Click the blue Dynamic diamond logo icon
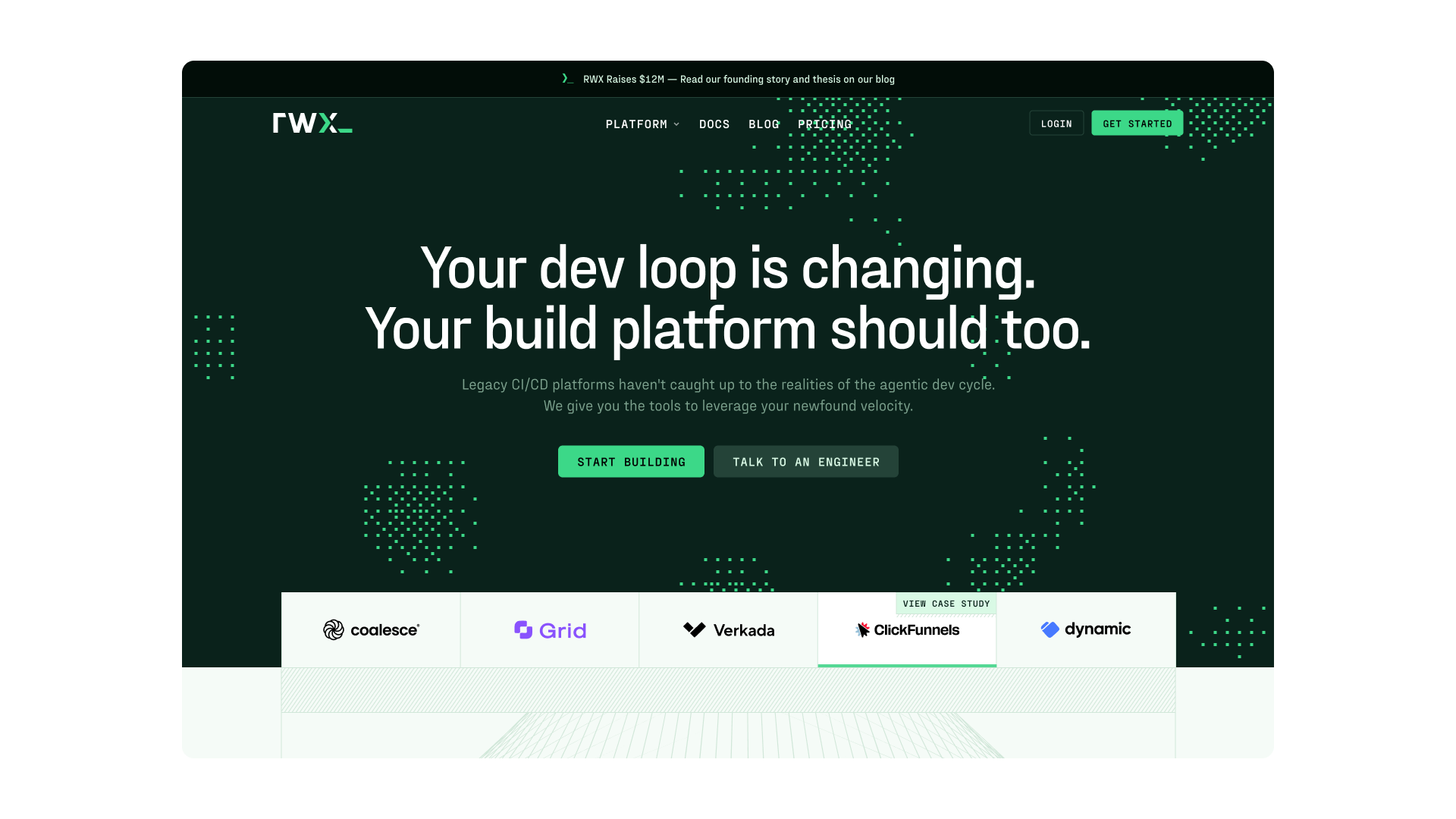The height and width of the screenshot is (819, 1456). [1050, 629]
